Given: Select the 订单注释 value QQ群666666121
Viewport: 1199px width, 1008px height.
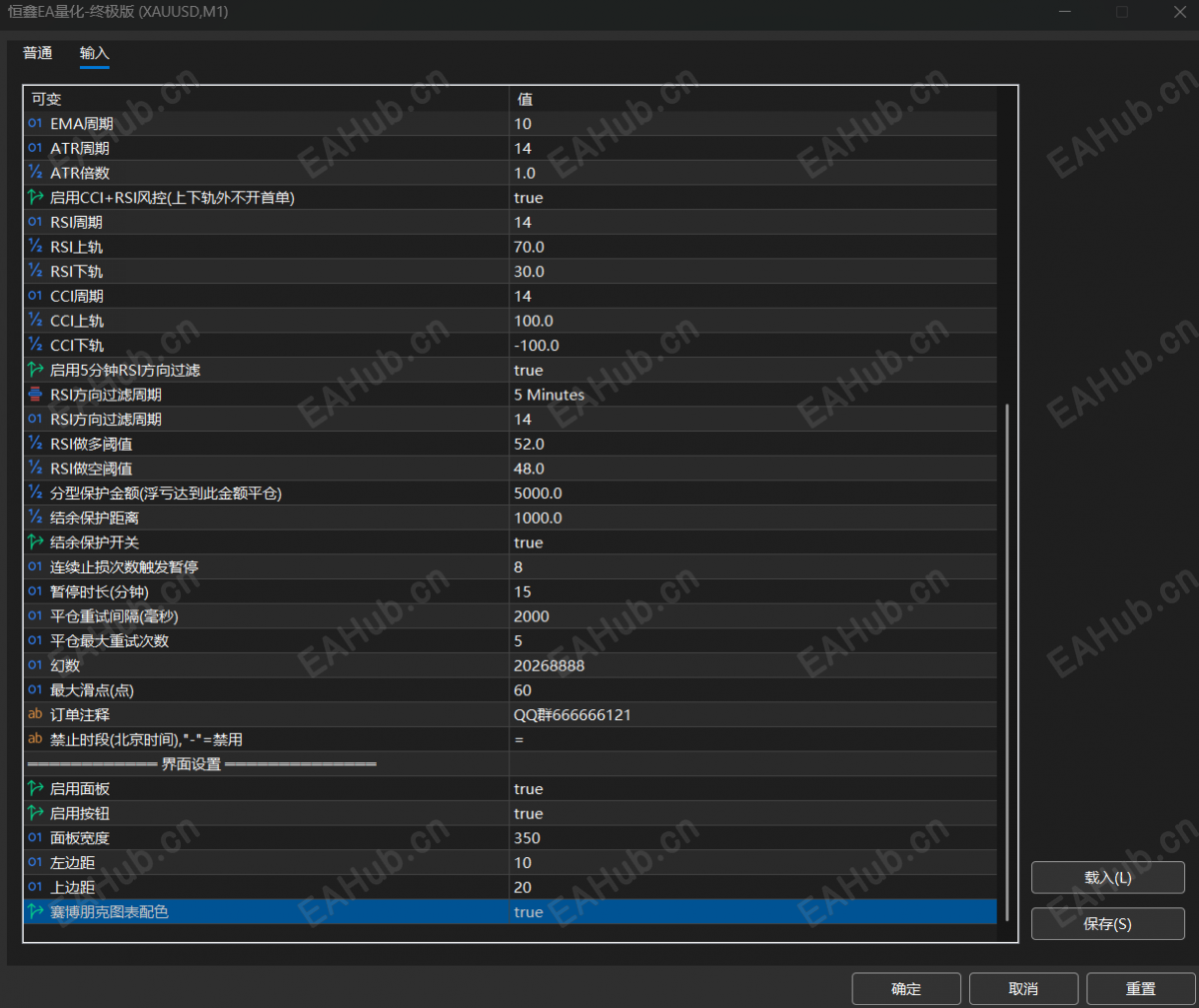Looking at the screenshot, I should (573, 715).
